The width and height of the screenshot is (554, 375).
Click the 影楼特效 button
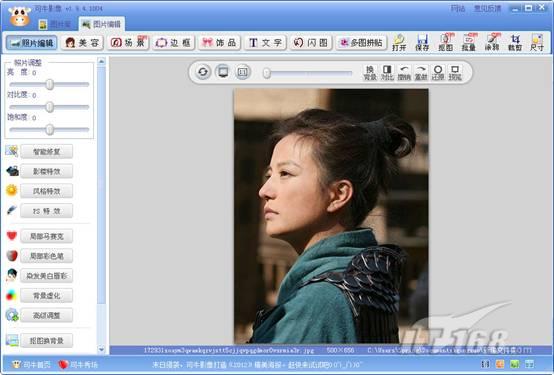coord(47,171)
